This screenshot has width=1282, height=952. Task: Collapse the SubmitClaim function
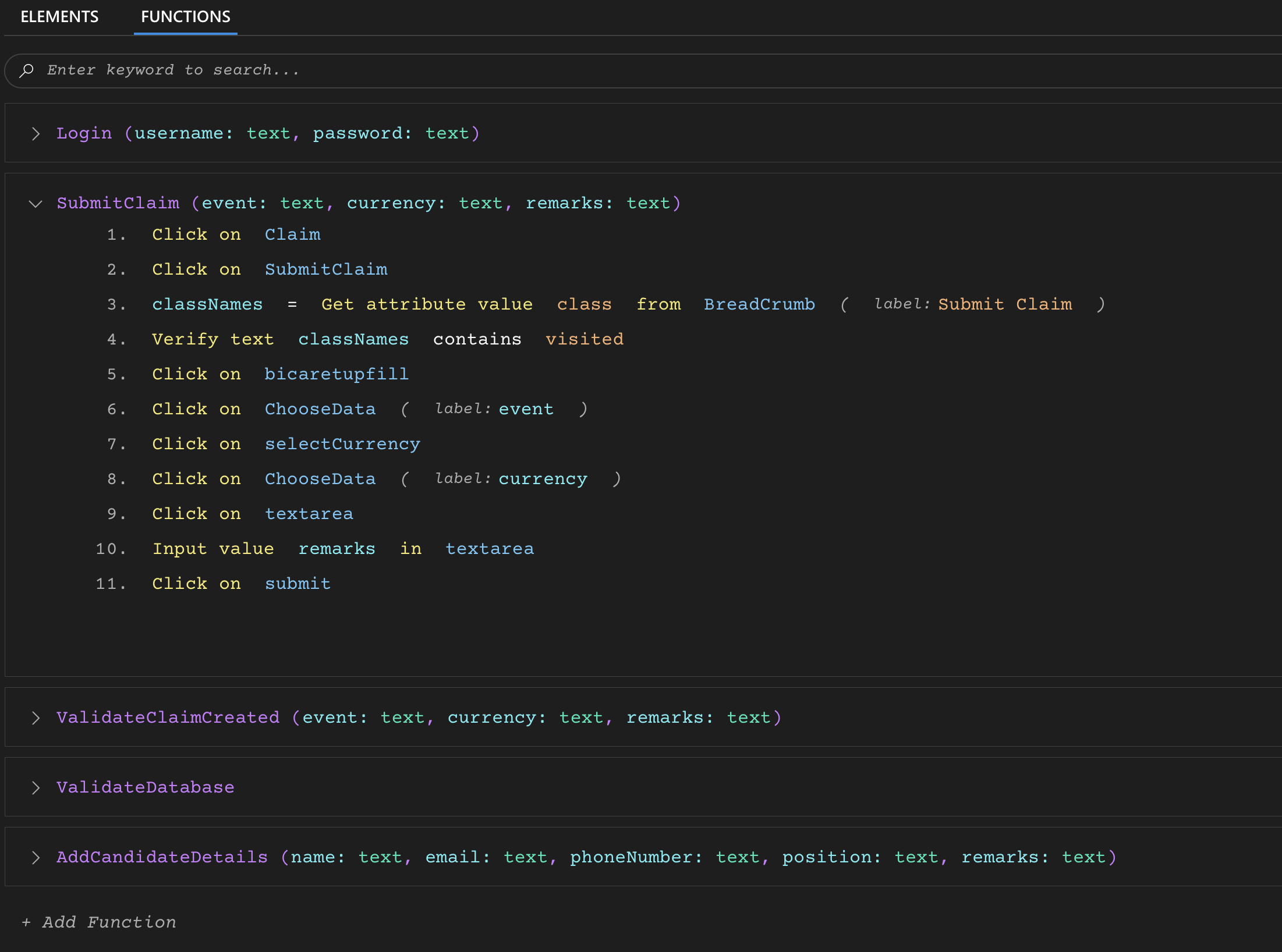point(36,204)
